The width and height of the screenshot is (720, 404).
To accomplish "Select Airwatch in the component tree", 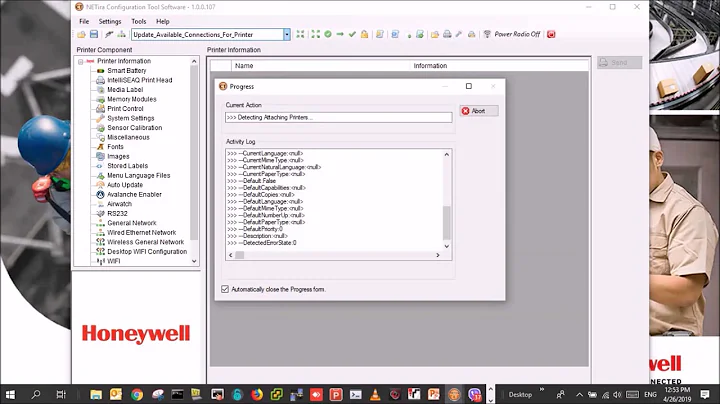I will (x=119, y=204).
